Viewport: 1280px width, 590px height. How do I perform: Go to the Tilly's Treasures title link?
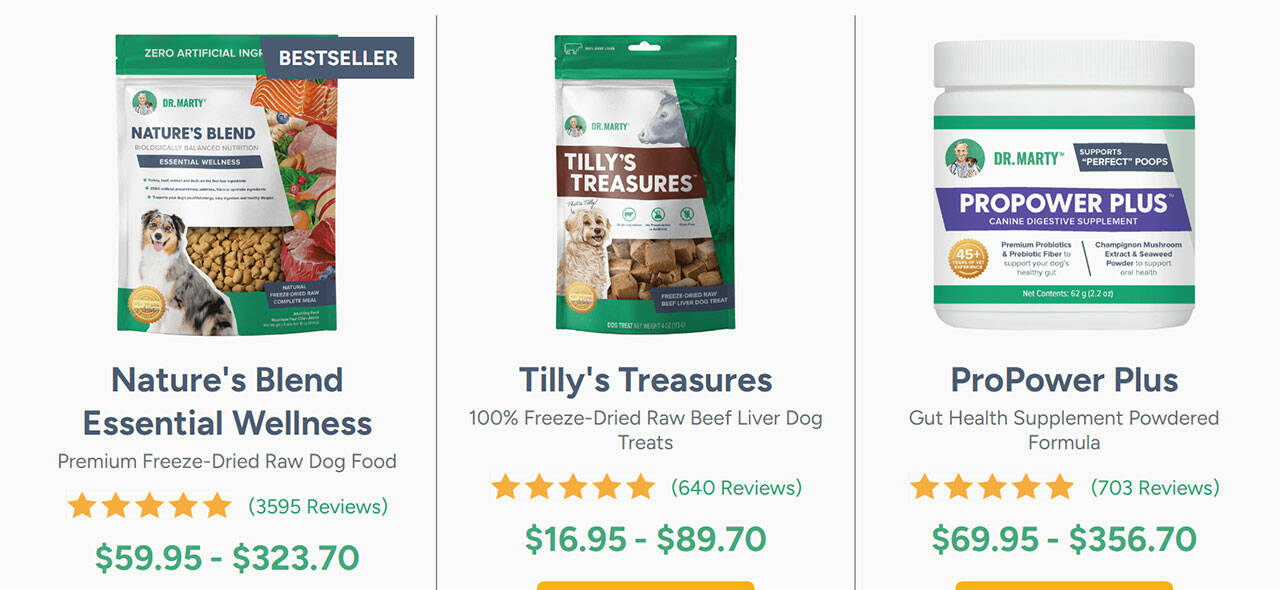point(645,380)
